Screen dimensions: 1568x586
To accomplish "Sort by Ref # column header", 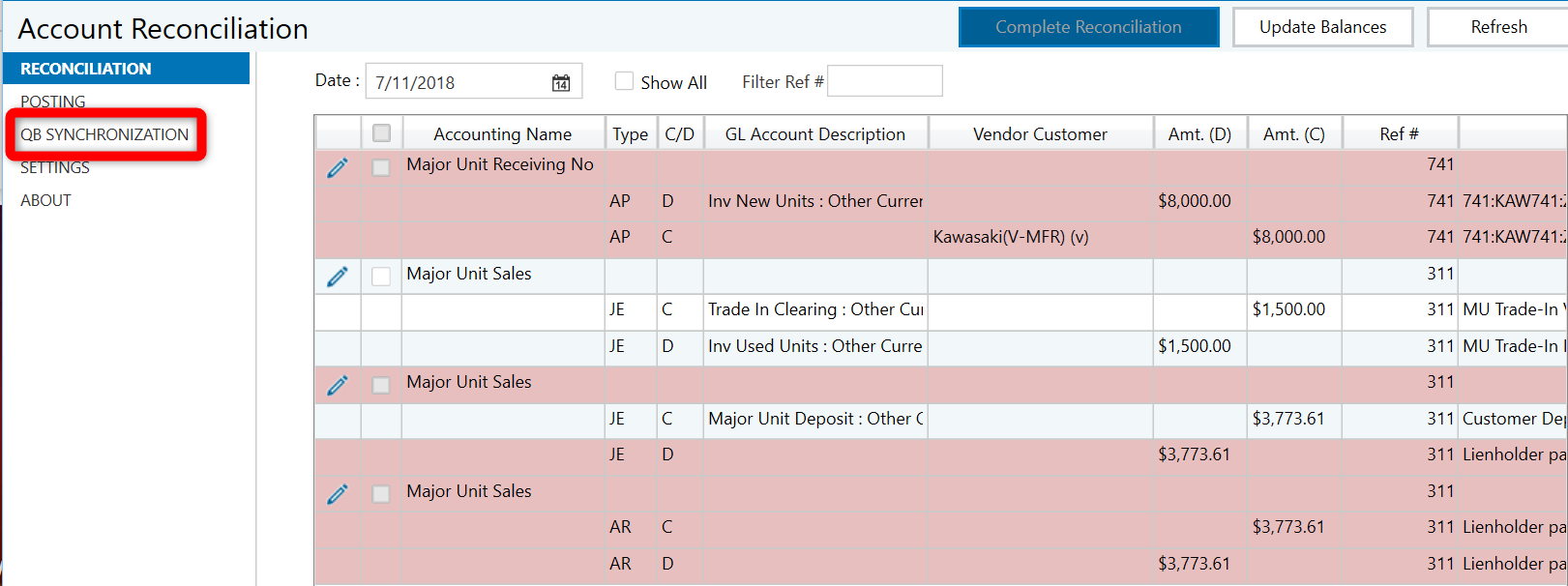I will click(x=1400, y=134).
